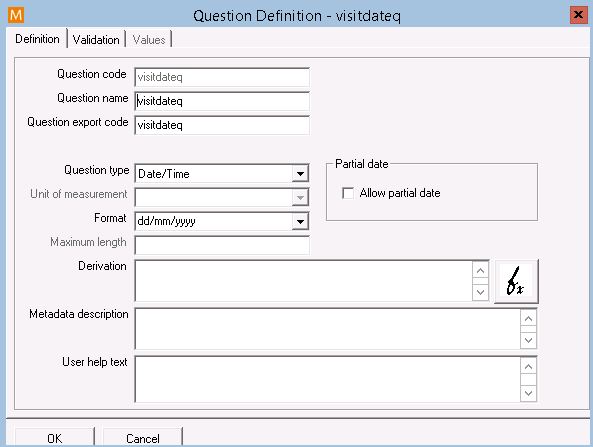Click the Cancel button

143,438
